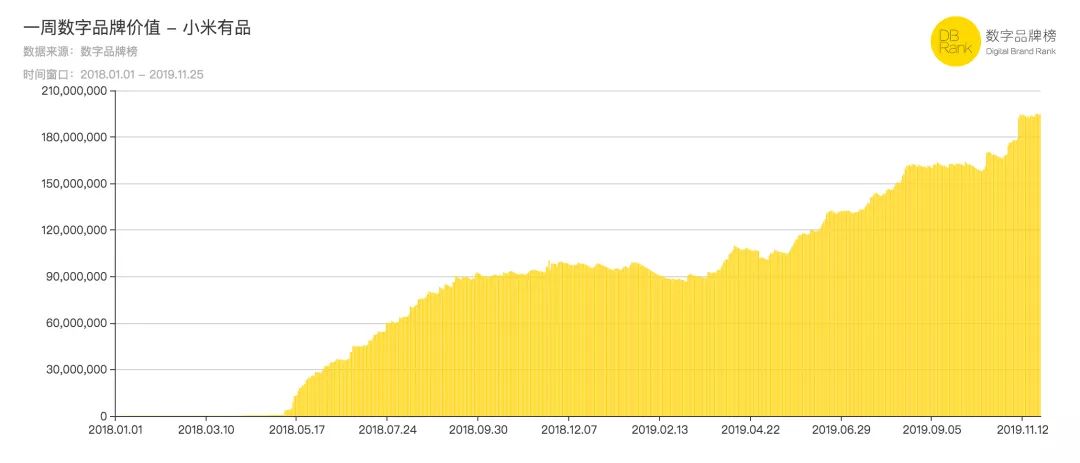The height and width of the screenshot is (463, 1080).
Task: Click the 2019.06.29 x-axis date label
Action: [841, 430]
